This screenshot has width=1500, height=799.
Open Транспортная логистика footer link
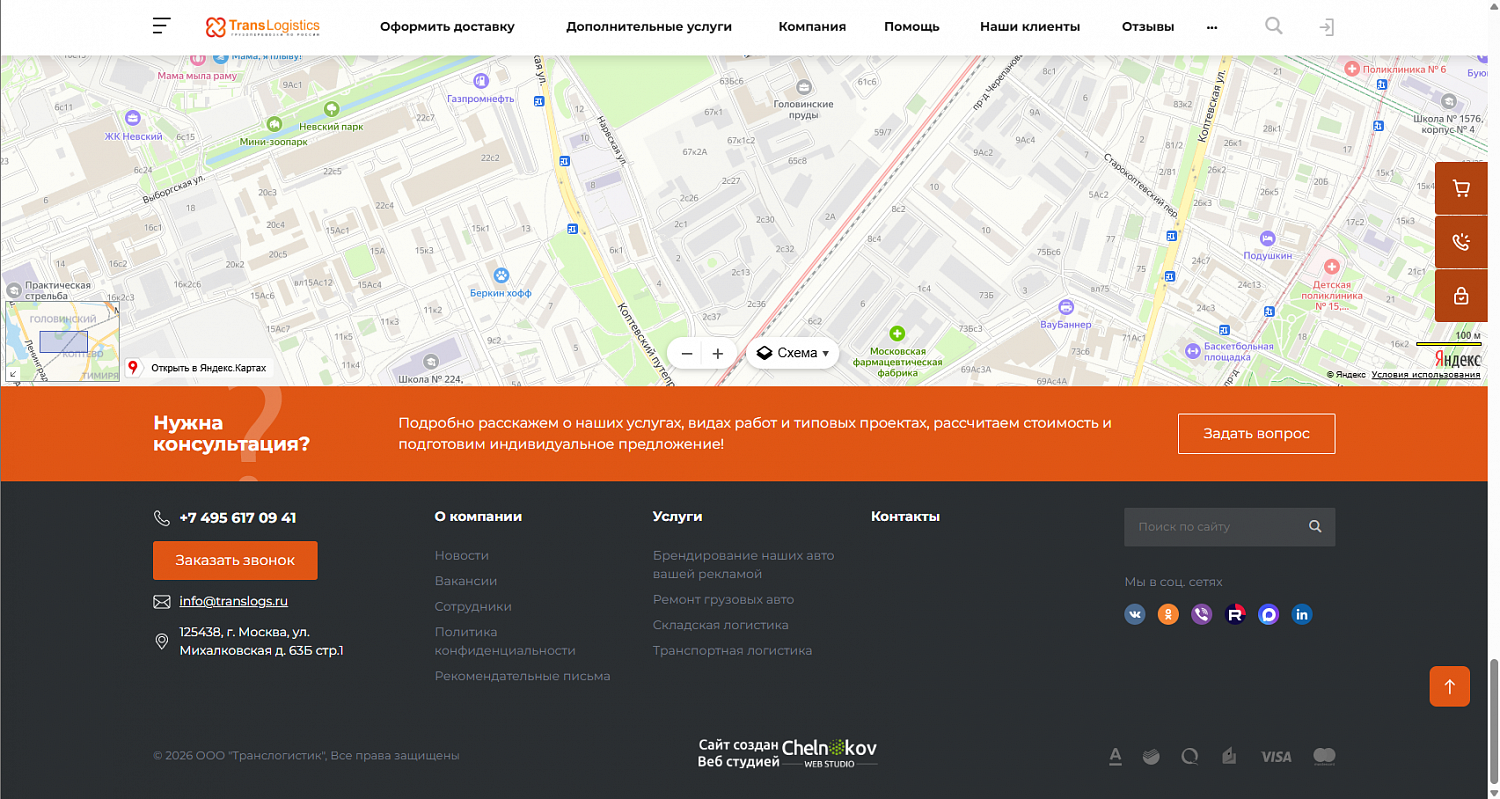point(732,651)
